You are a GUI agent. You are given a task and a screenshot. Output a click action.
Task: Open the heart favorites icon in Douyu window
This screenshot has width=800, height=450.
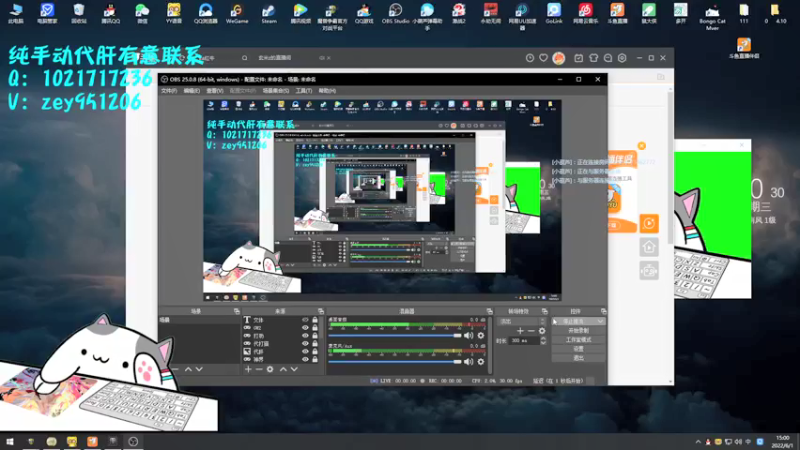click(x=543, y=58)
